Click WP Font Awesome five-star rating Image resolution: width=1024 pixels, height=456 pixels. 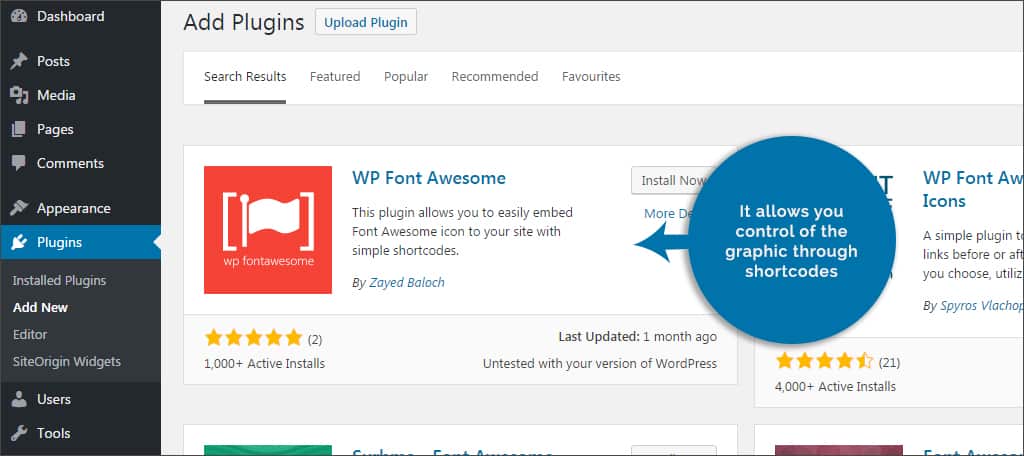[253, 338]
